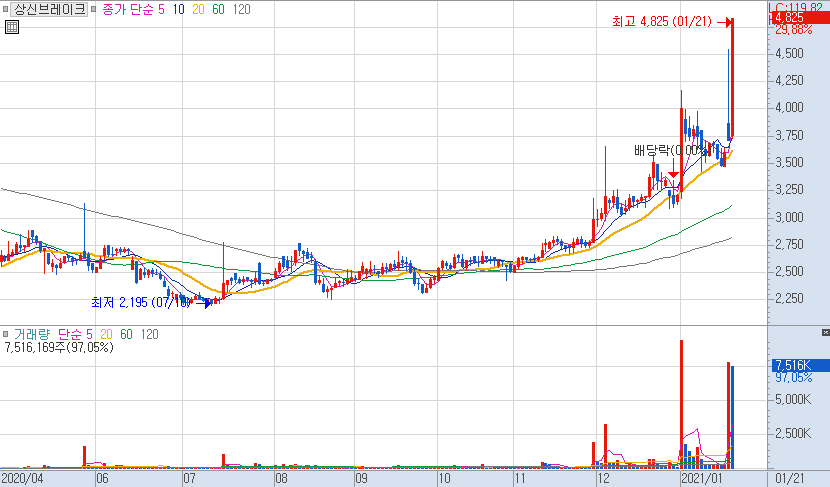Click the 2,500 price axis label
The height and width of the screenshot is (487, 830).
pos(789,271)
